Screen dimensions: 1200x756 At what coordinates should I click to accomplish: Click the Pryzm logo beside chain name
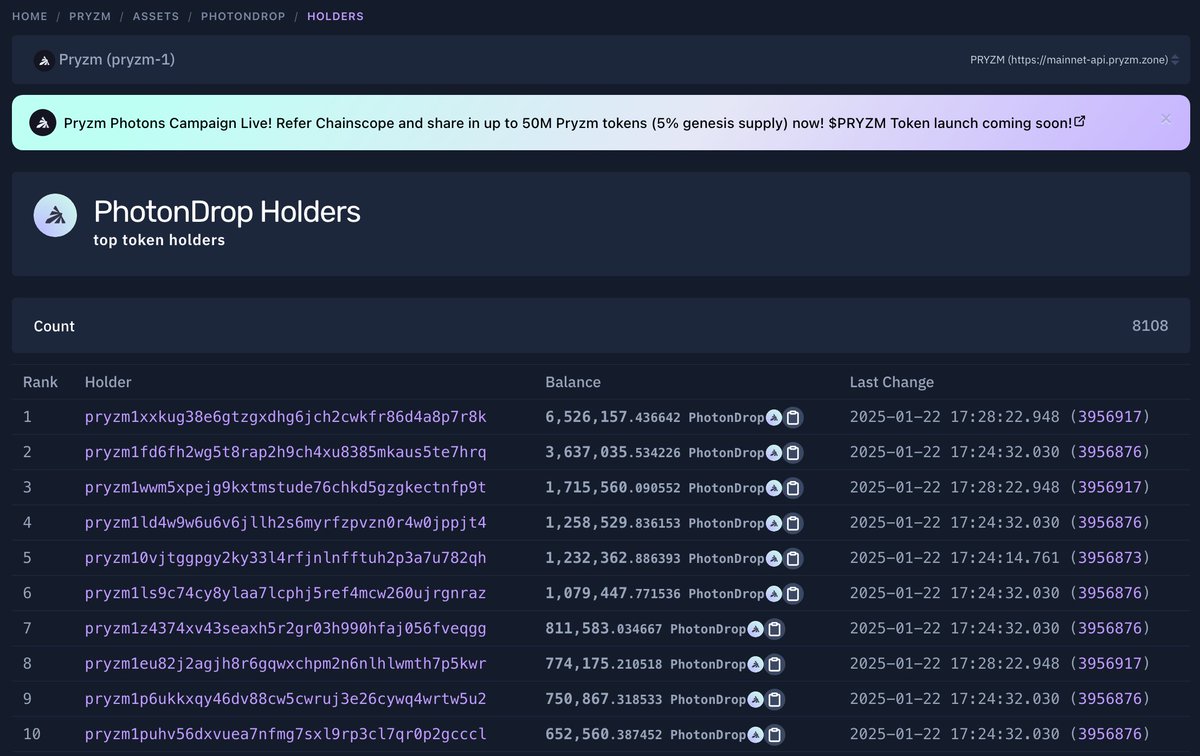click(44, 60)
